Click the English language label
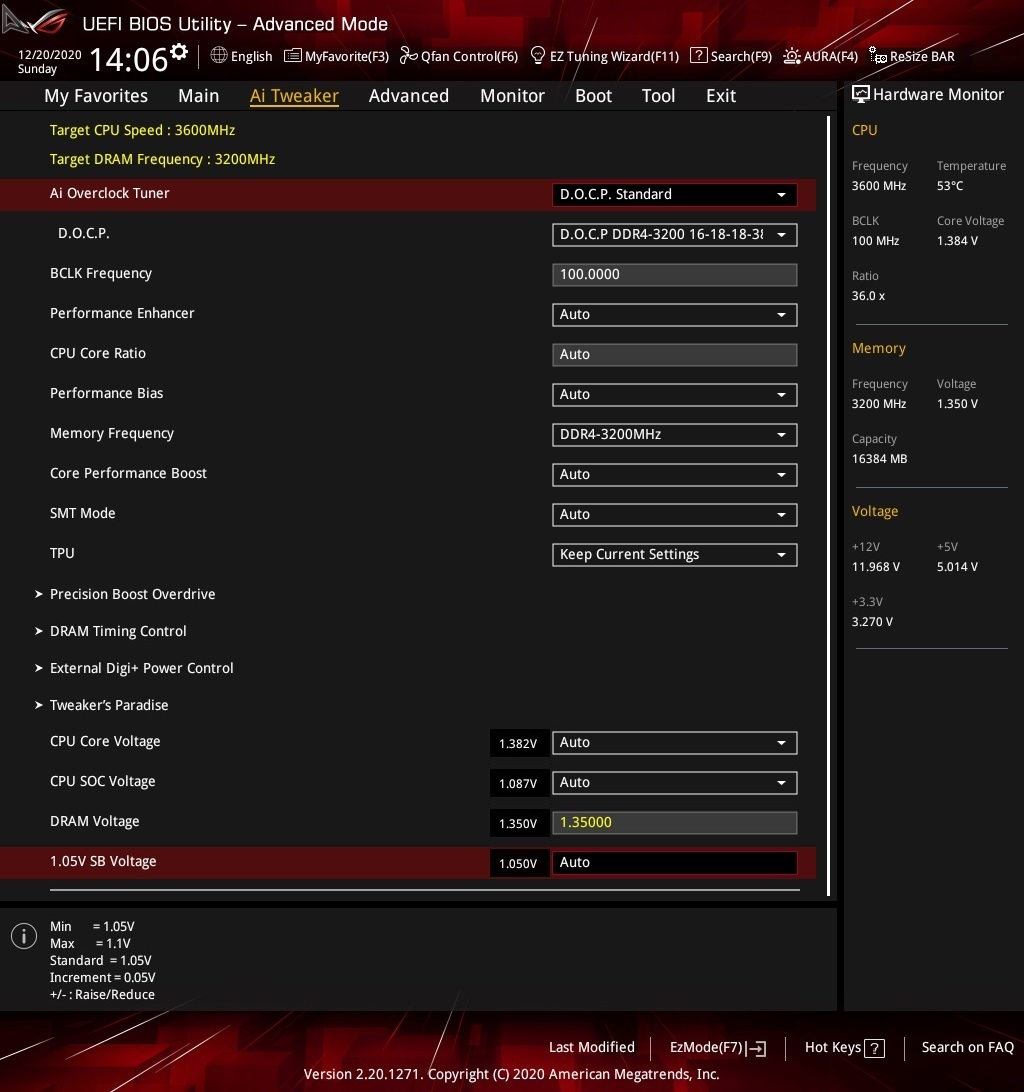Viewport: 1024px width, 1092px height. coord(251,56)
